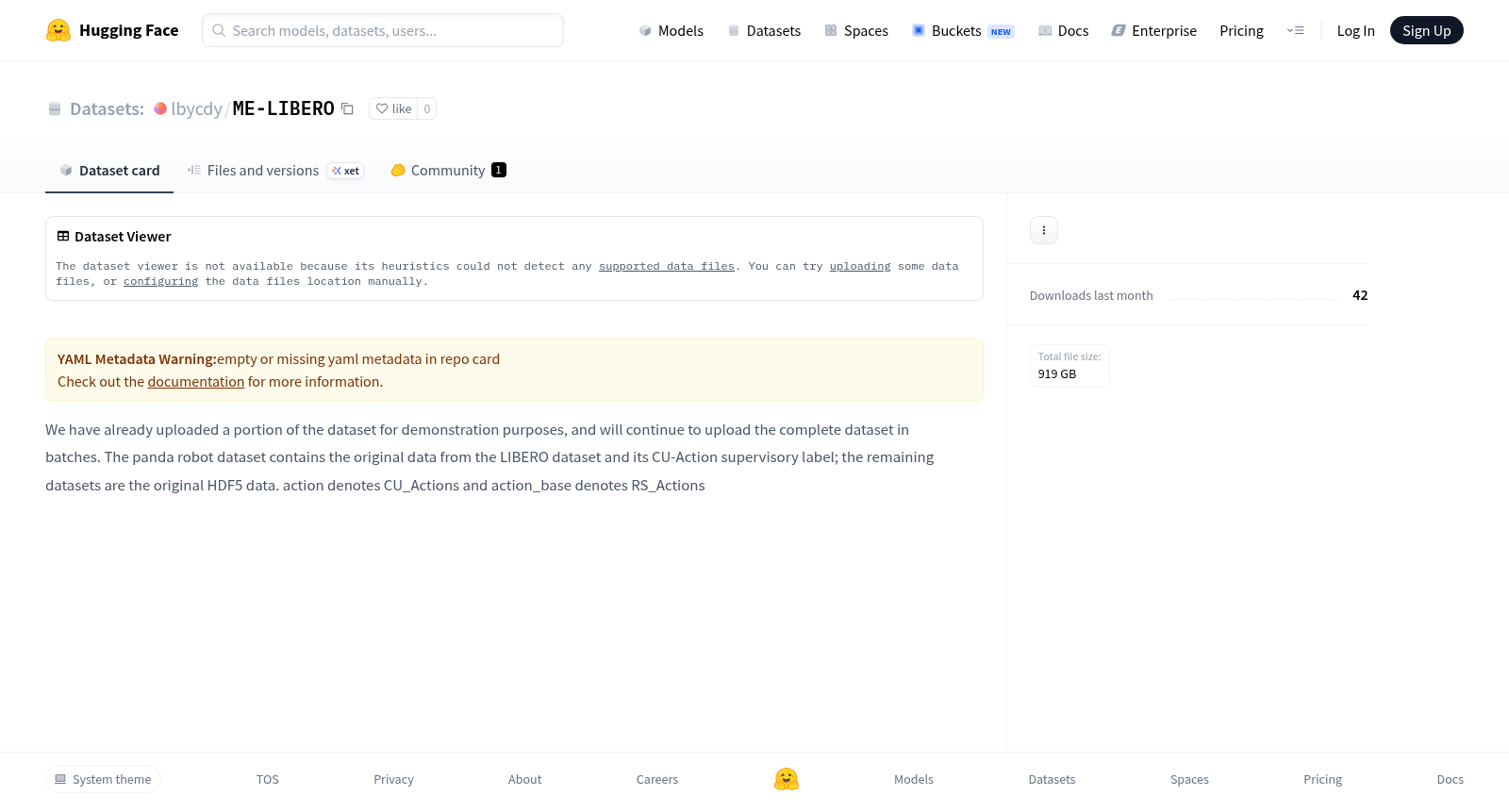
Task: Click the footer Hugging Face emoji icon
Action: (x=787, y=779)
